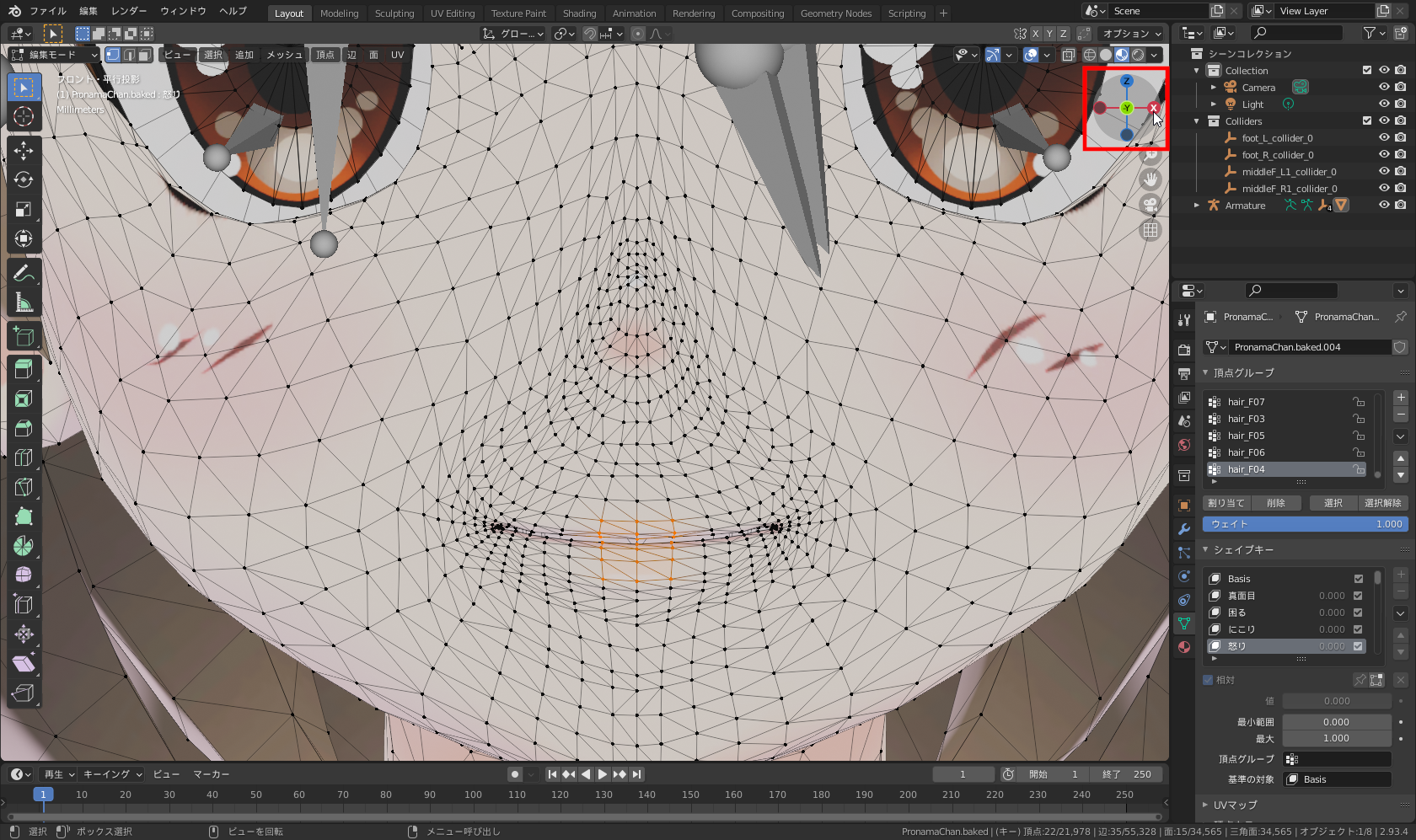The height and width of the screenshot is (840, 1416).
Task: Click the 選択解除 button
Action: 1383,502
